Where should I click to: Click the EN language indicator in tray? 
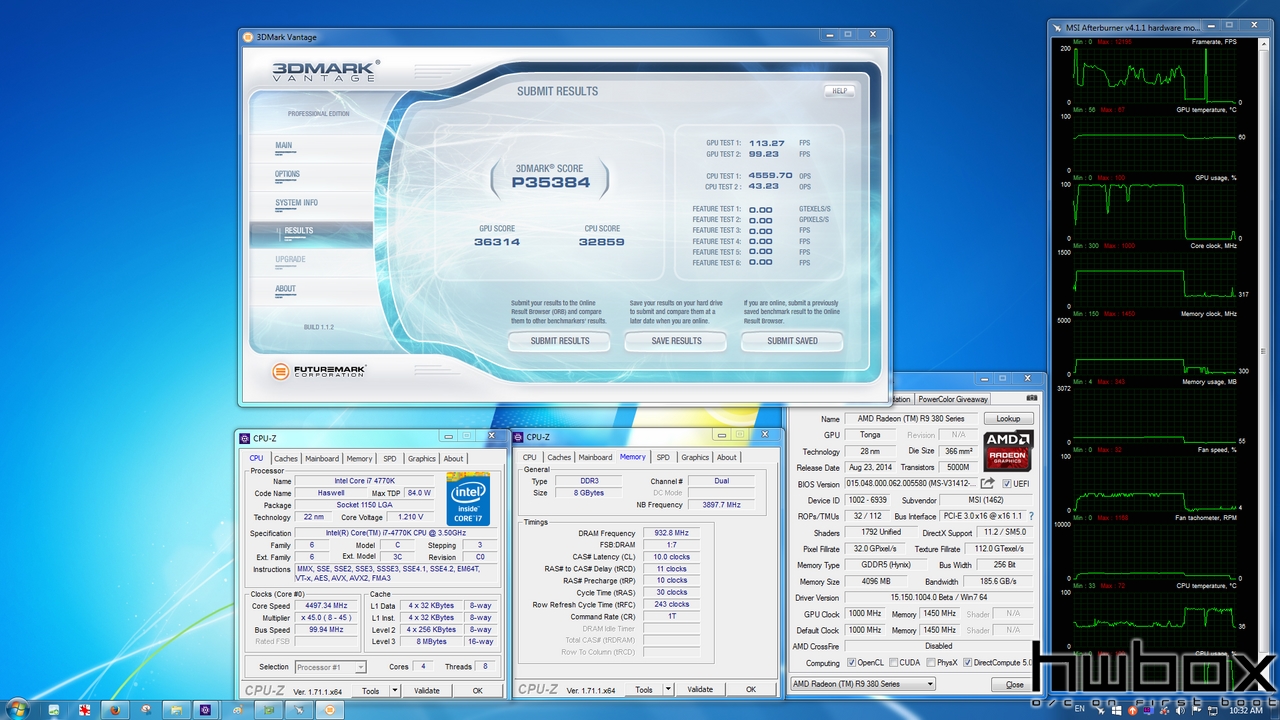(x=1079, y=709)
